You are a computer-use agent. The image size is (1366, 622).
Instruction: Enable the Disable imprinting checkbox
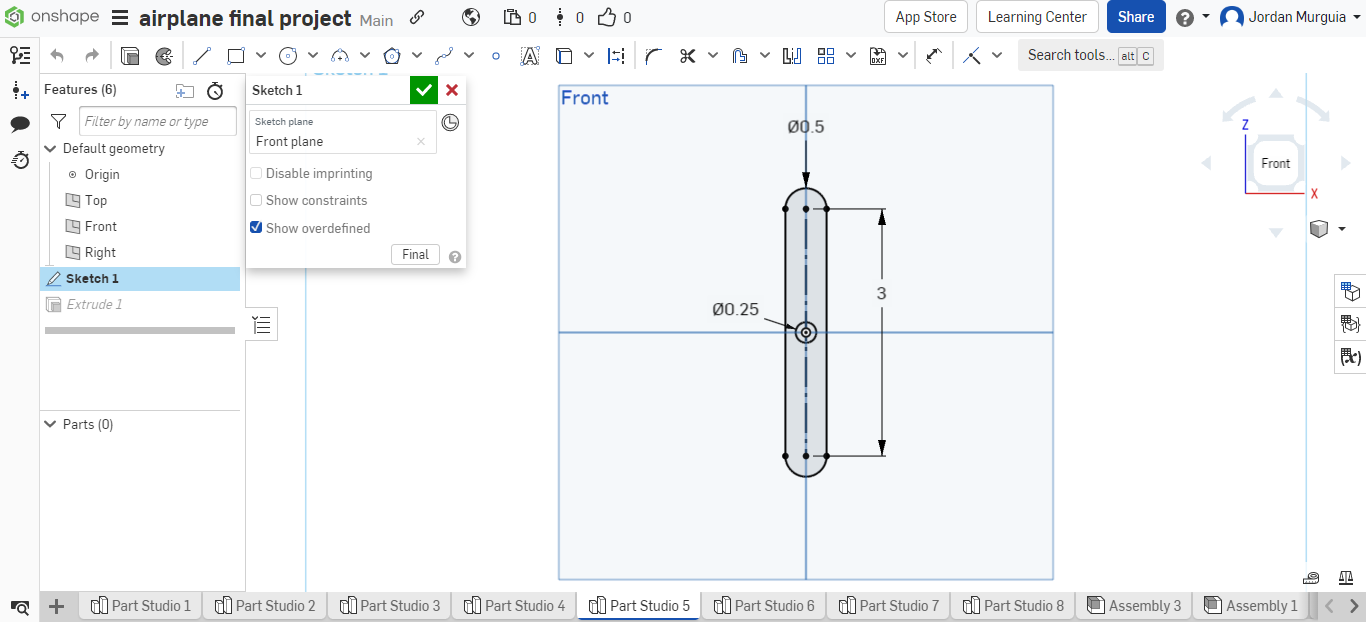click(256, 173)
